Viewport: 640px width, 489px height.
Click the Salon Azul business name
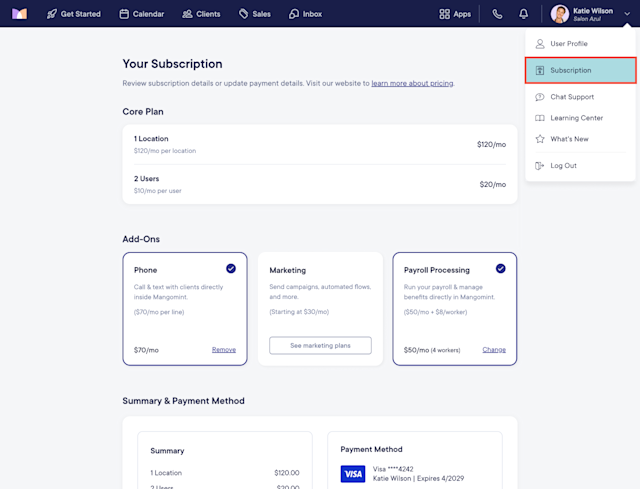587,19
